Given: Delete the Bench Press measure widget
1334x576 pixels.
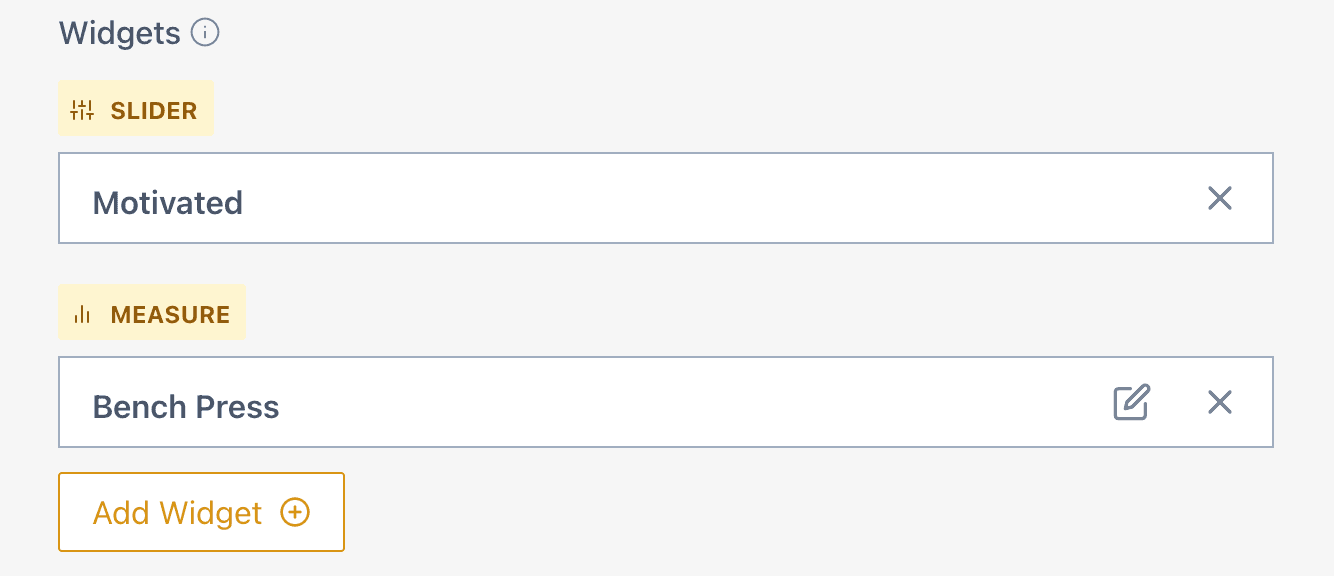Looking at the screenshot, I should (1220, 402).
